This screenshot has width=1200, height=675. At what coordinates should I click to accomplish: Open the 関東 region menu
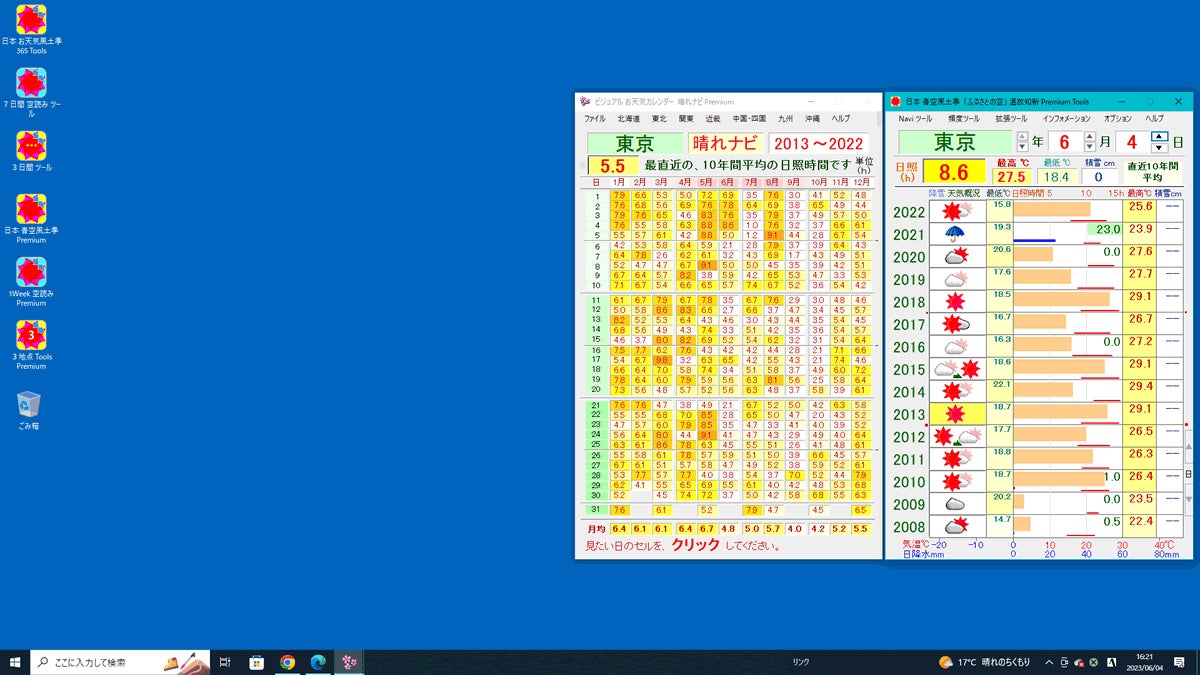(686, 119)
